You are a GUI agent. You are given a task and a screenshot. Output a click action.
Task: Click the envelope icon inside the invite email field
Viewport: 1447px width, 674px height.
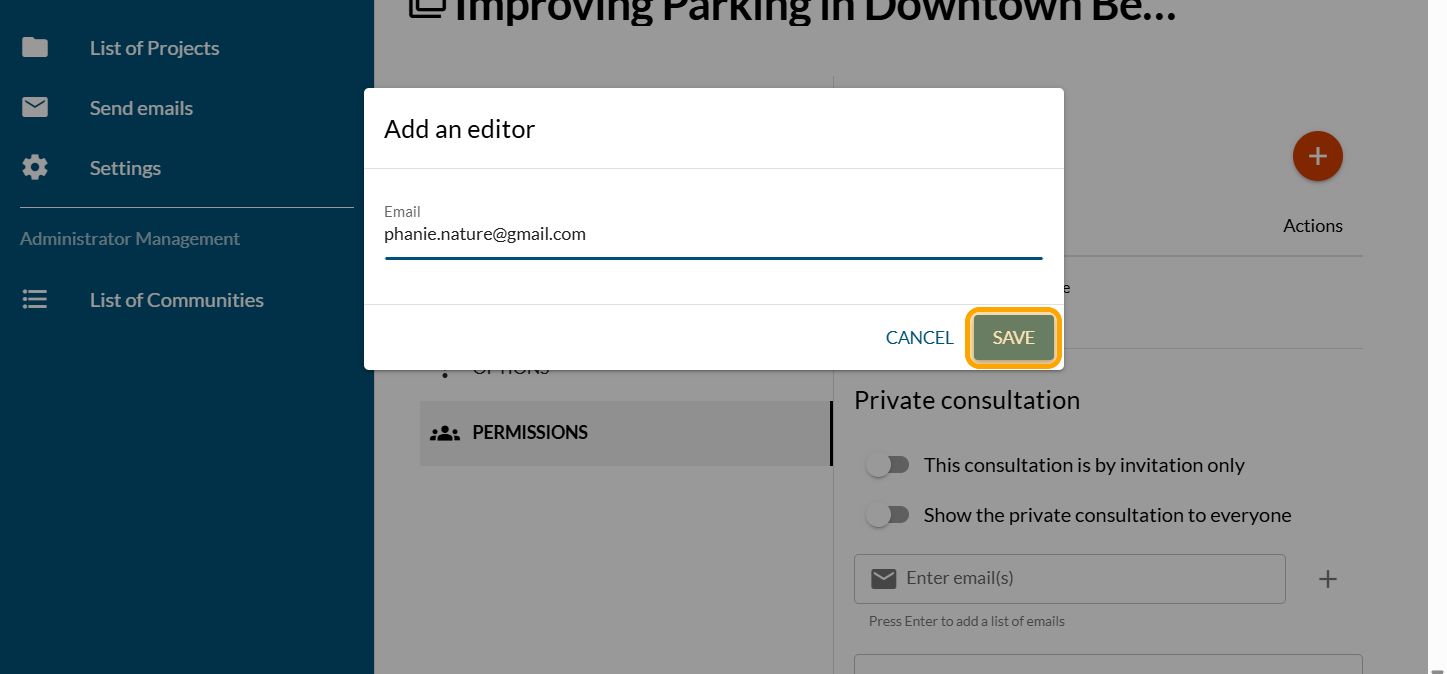883,579
